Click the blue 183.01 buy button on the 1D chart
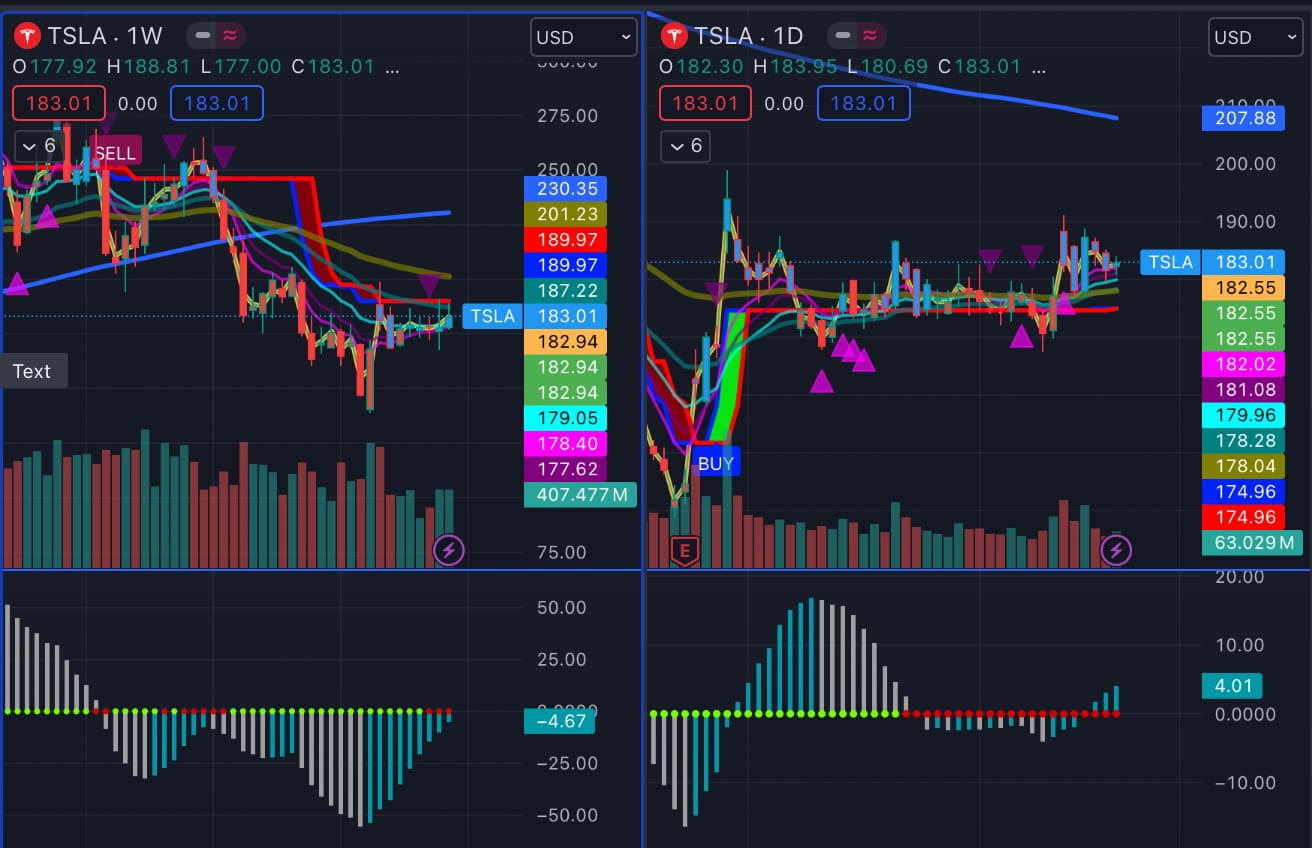Image resolution: width=1312 pixels, height=848 pixels. tap(864, 103)
